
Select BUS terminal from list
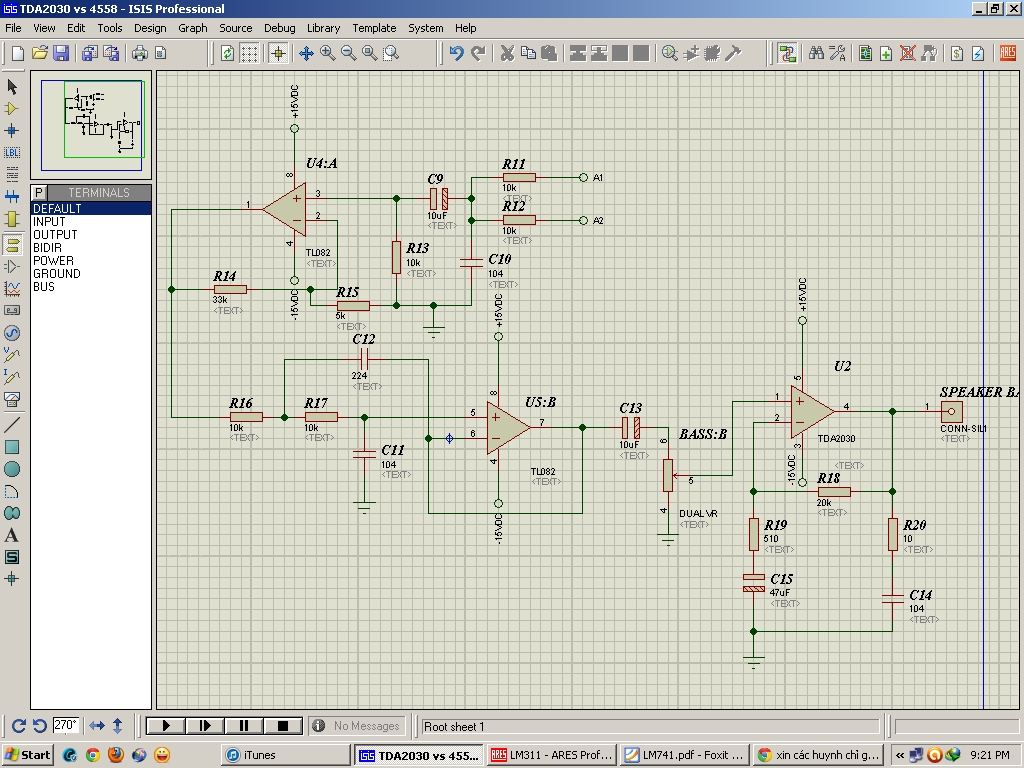pyautogui.click(x=91, y=287)
